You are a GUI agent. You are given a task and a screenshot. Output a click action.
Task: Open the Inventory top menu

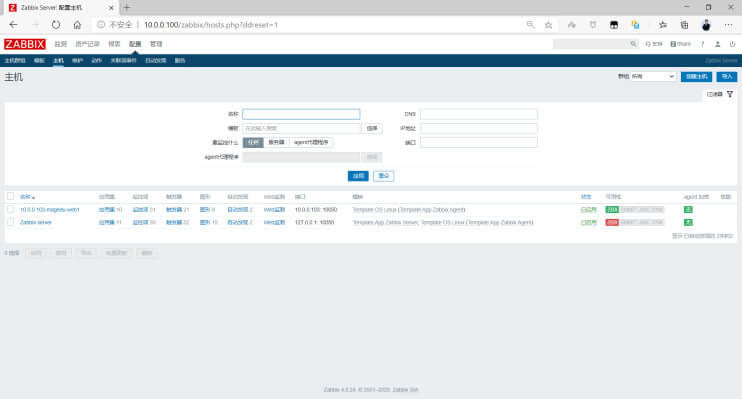click(88, 44)
